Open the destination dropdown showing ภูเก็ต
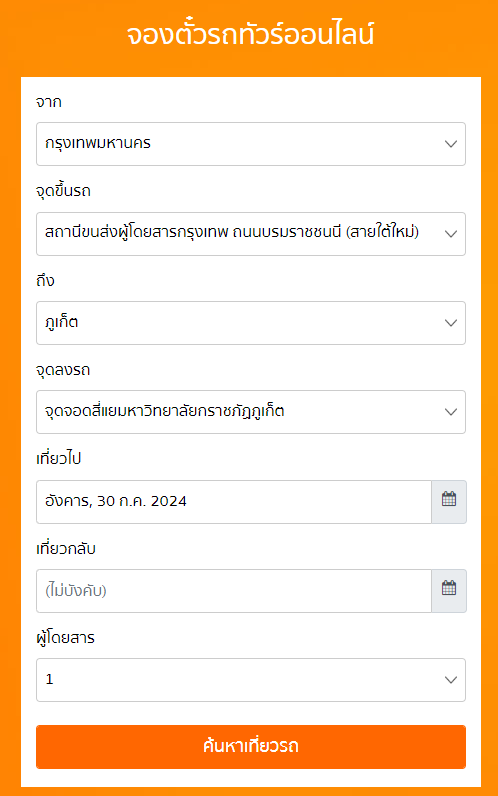 [251, 323]
